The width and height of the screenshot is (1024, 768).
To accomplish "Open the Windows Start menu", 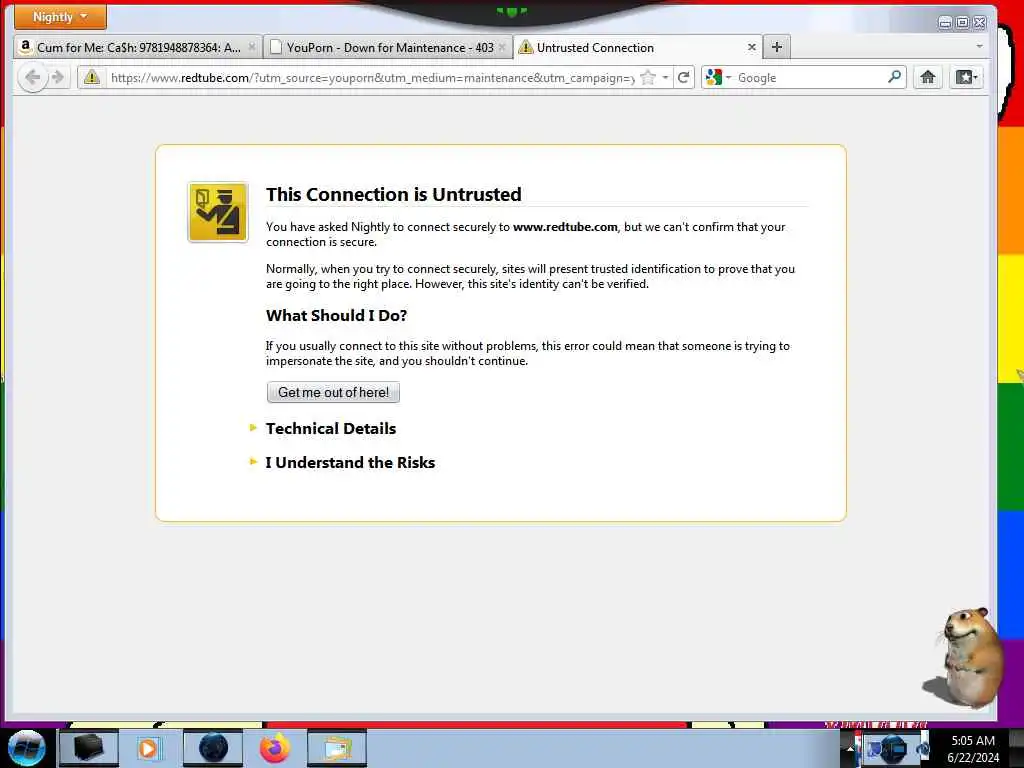I will (x=26, y=748).
